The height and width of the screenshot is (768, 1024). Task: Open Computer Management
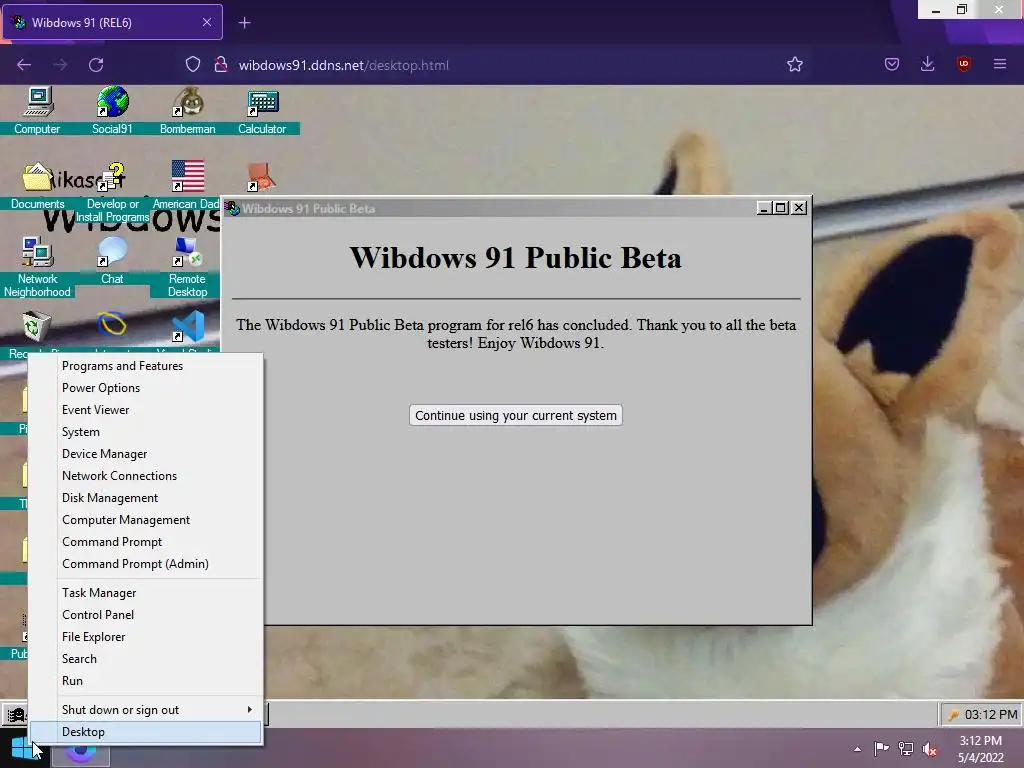tap(145, 520)
